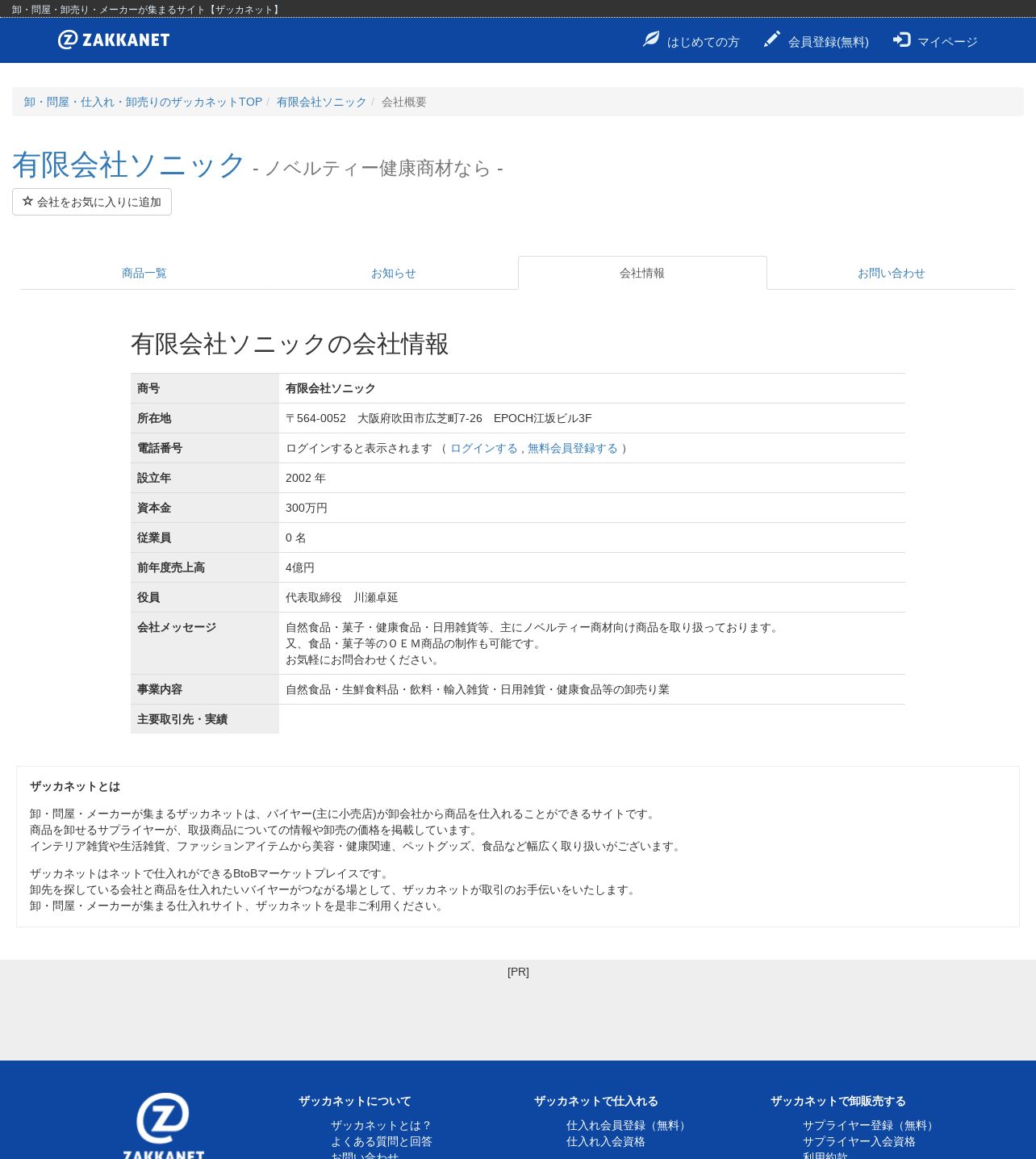Click the 前年度売上高 row label
The image size is (1036, 1159).
(171, 567)
